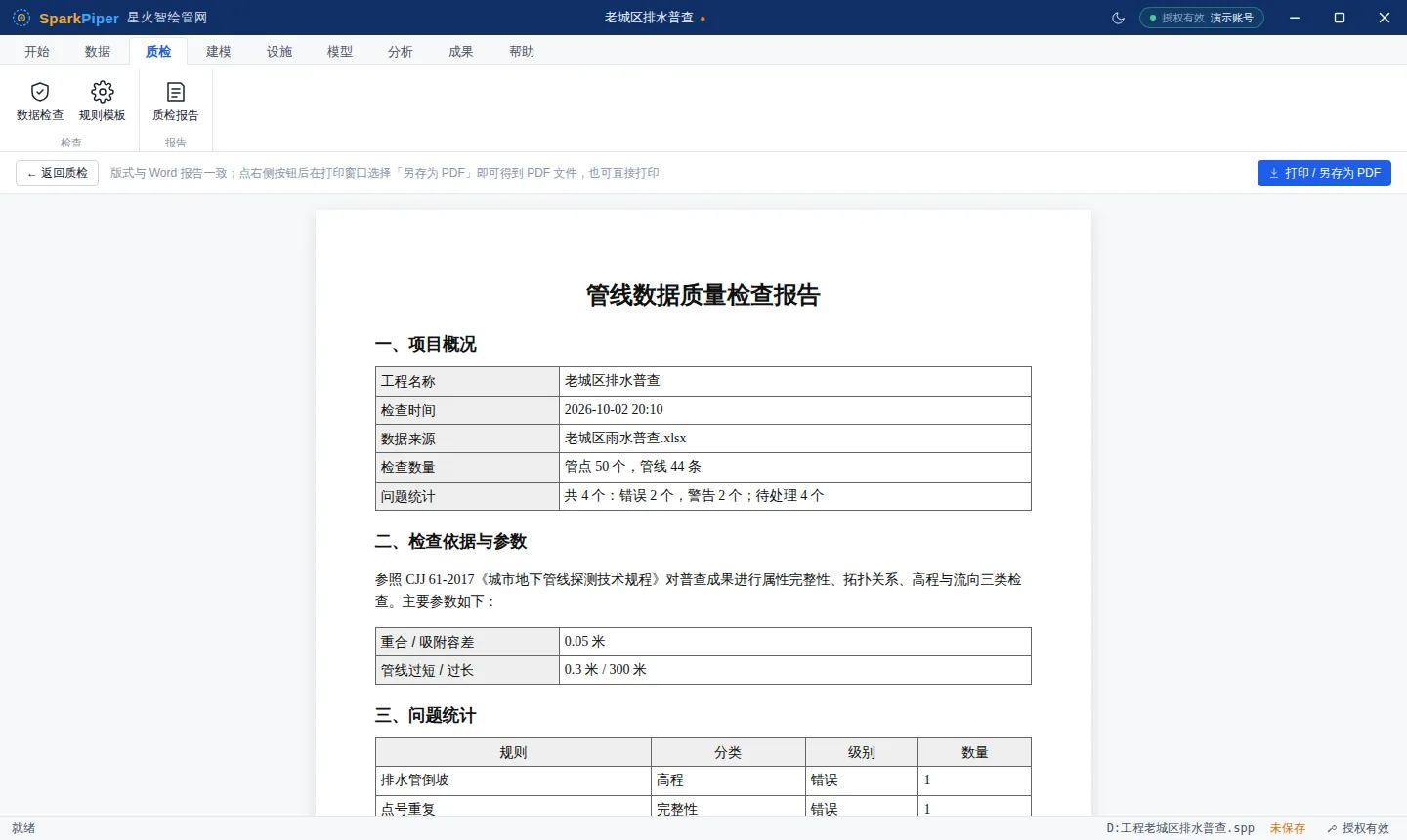
Task: Click the SparkPiper logo icon
Action: 21,18
